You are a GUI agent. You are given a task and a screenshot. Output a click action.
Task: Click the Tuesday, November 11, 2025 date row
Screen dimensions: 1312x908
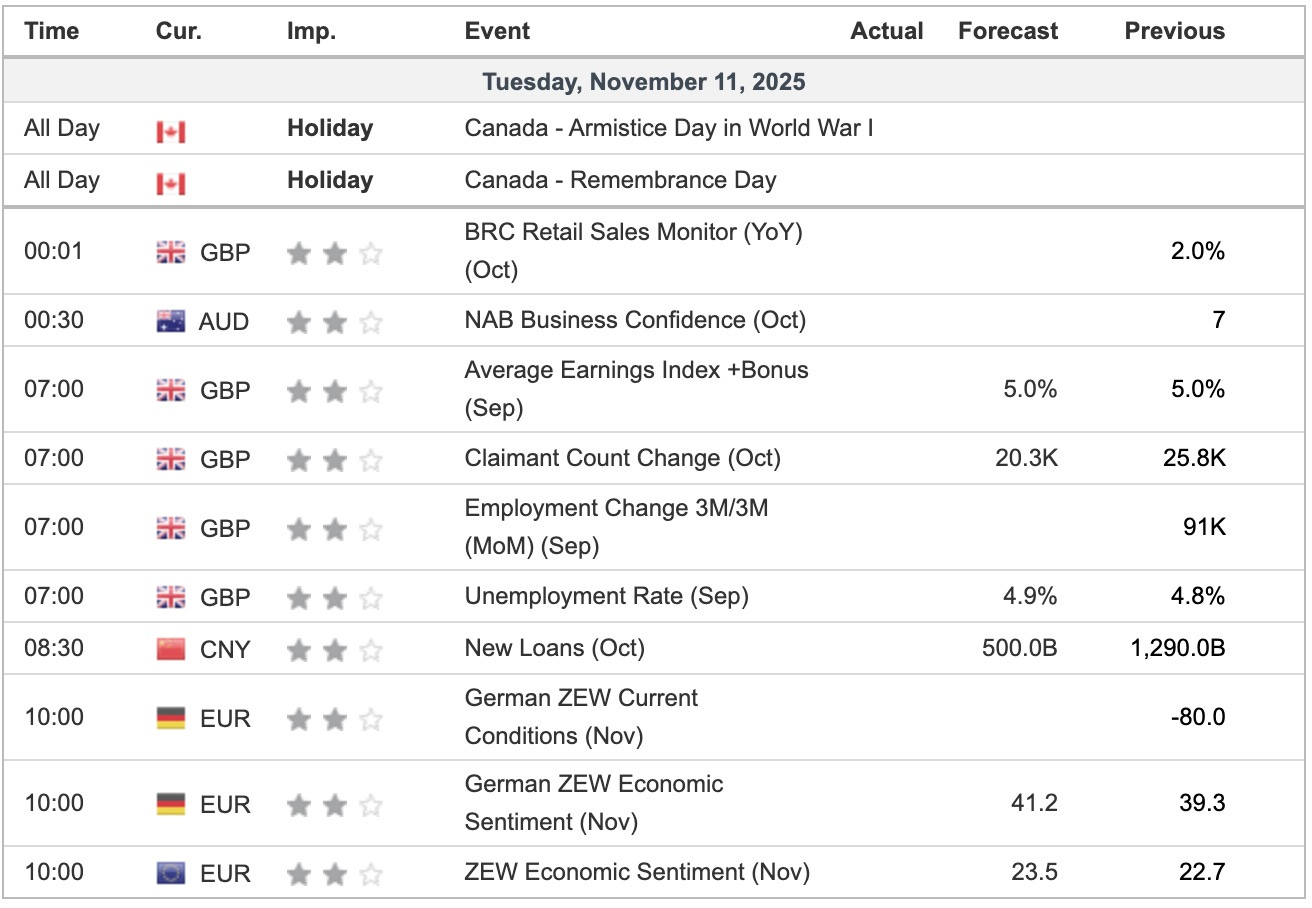(643, 81)
